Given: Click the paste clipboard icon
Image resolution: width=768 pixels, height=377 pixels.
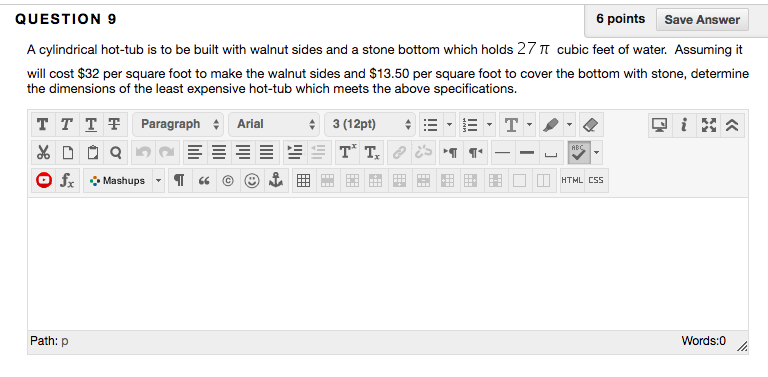Looking at the screenshot, I should [91, 153].
